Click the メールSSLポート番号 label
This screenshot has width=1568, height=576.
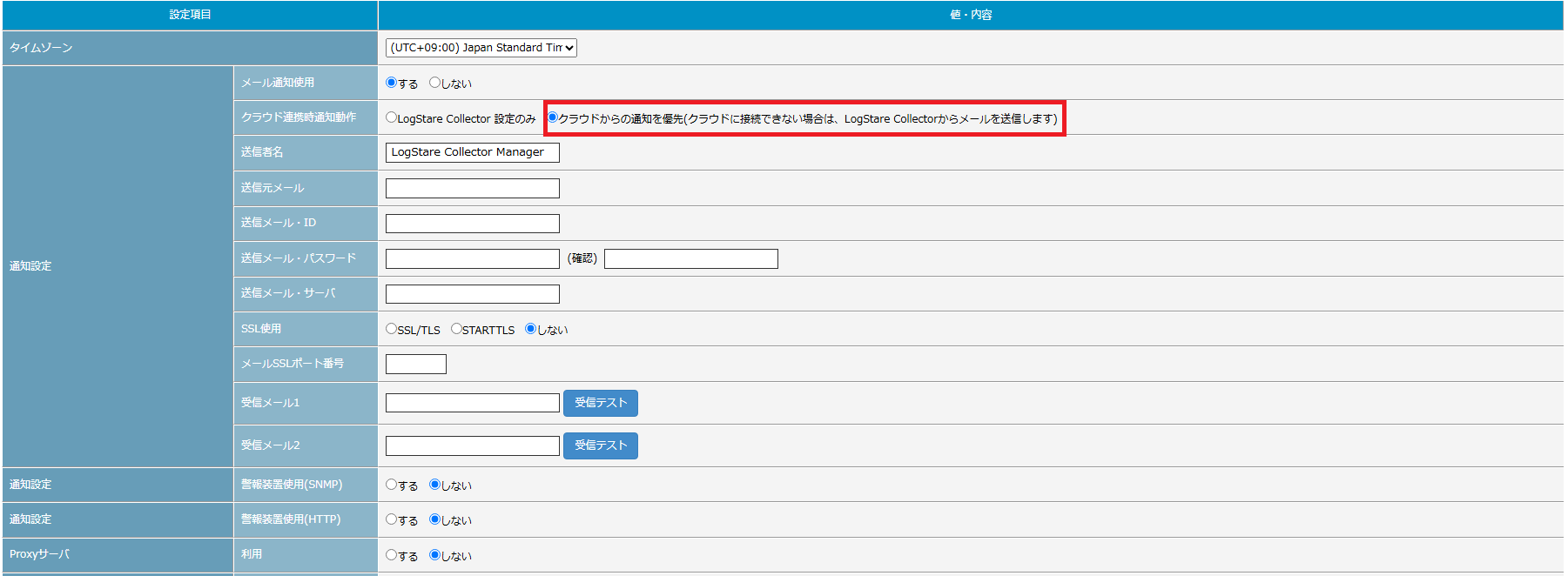[293, 364]
